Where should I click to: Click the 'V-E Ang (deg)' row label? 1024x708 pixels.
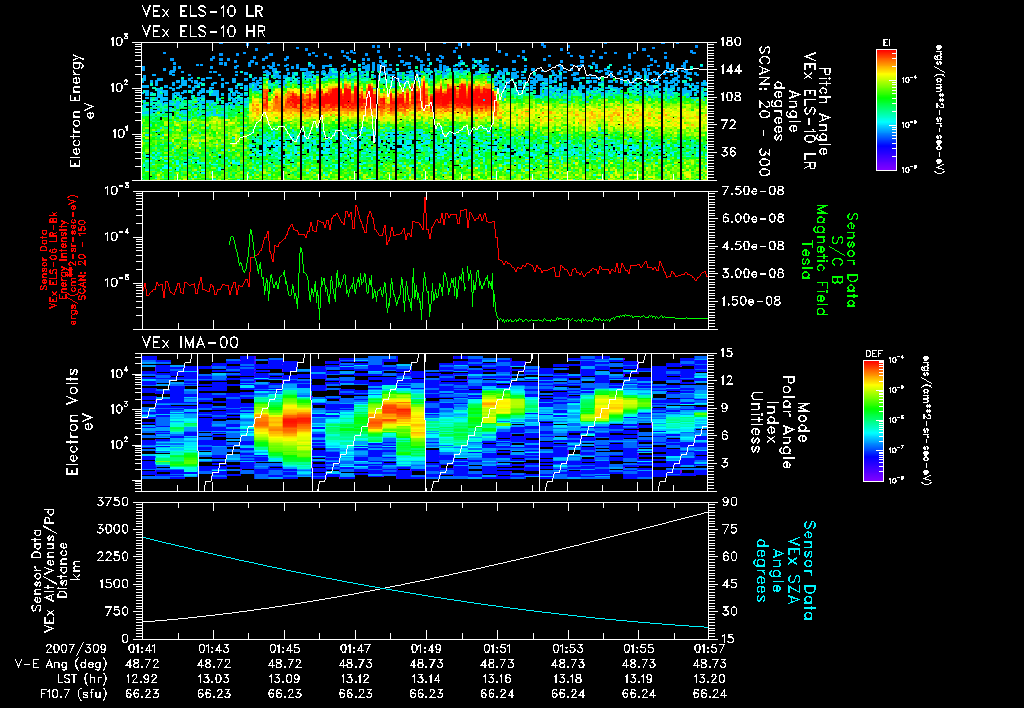tap(61, 664)
